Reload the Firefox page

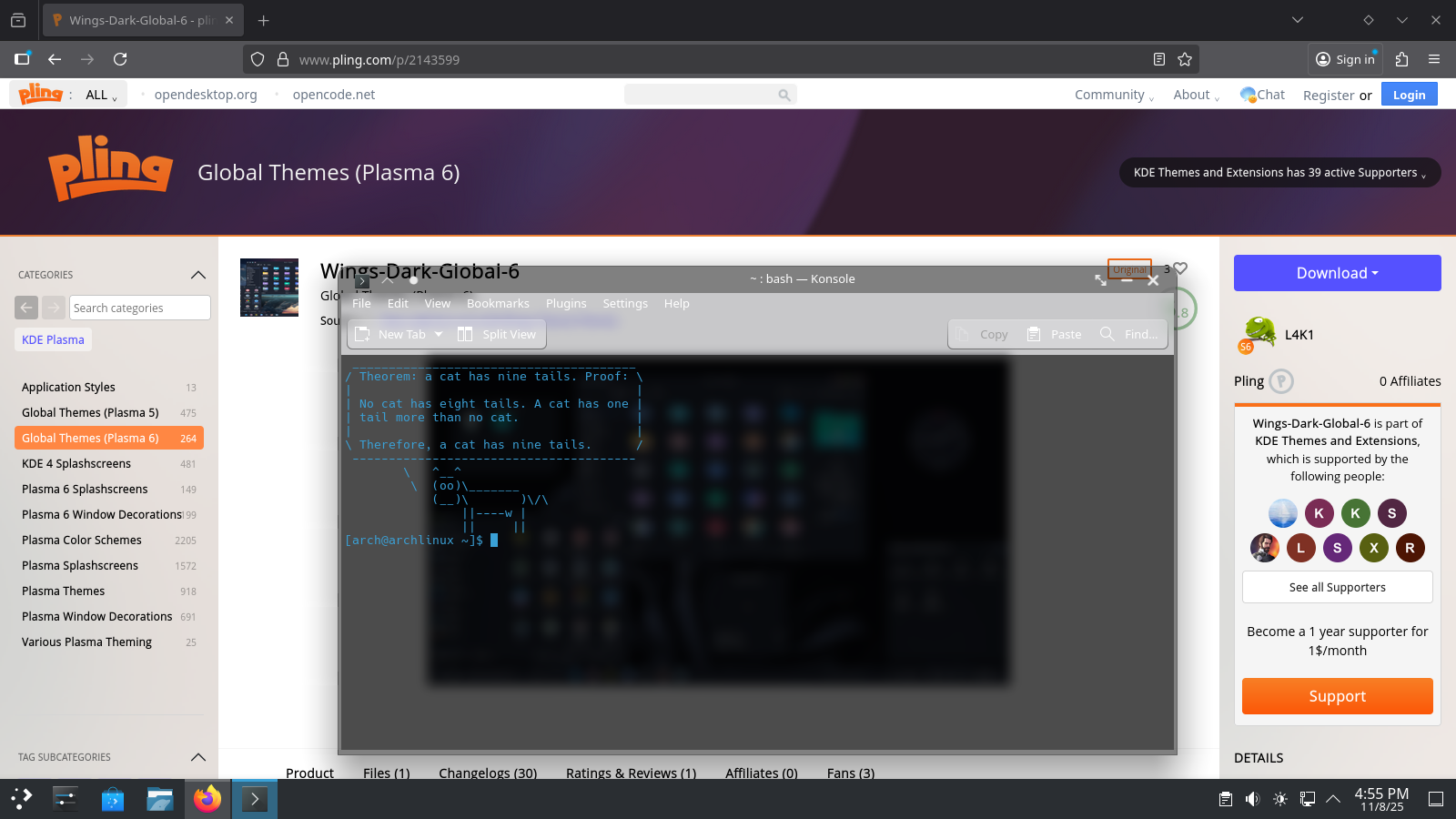[120, 59]
